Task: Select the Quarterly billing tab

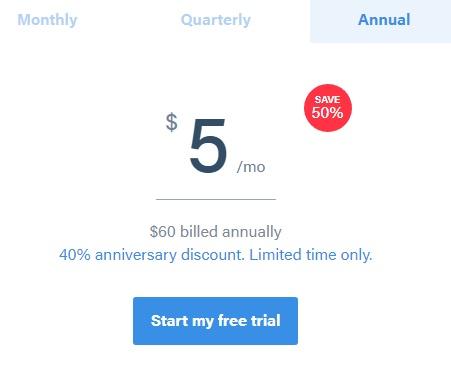Action: (216, 20)
